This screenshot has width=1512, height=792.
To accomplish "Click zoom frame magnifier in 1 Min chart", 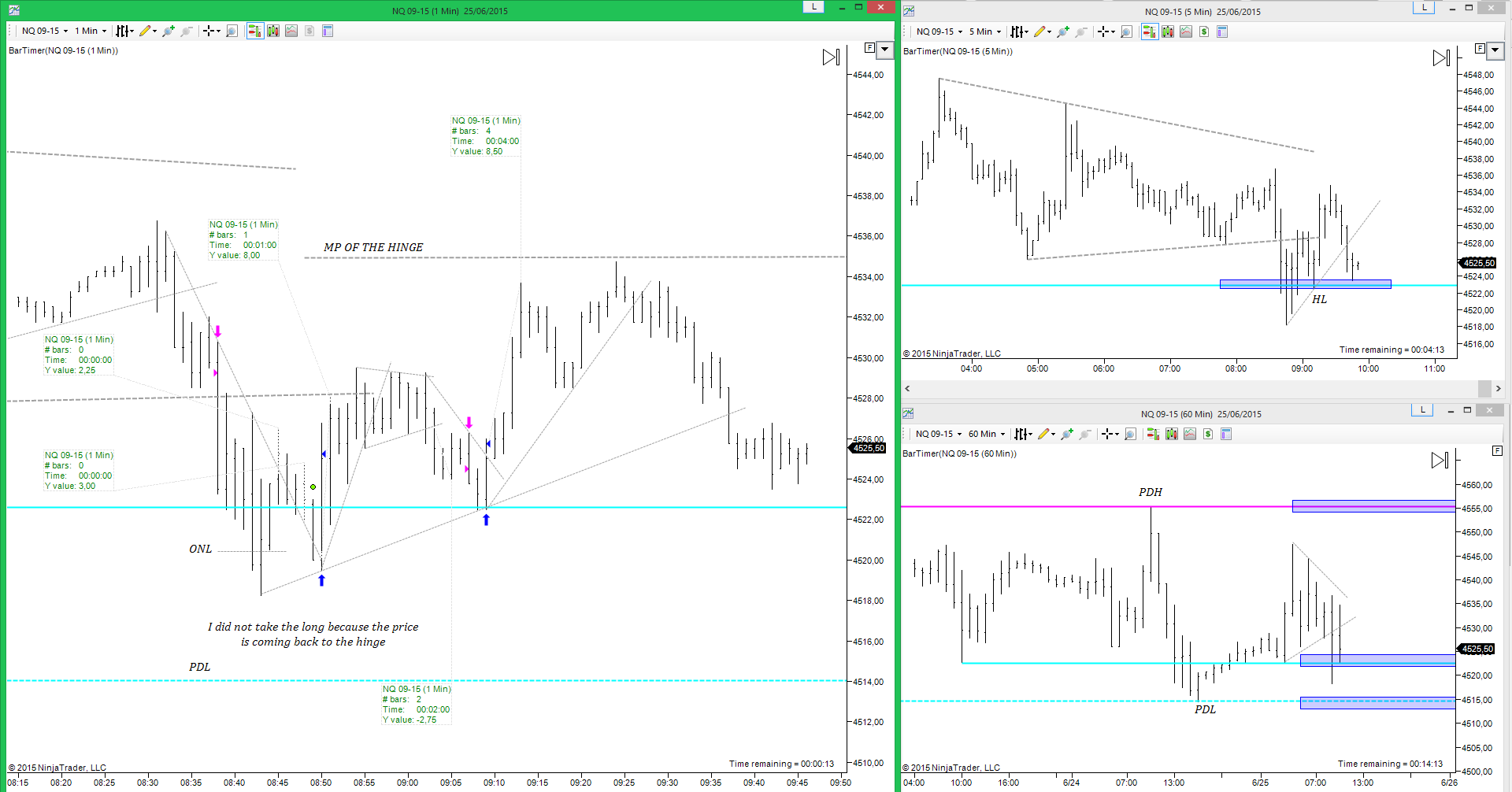I will (x=232, y=31).
